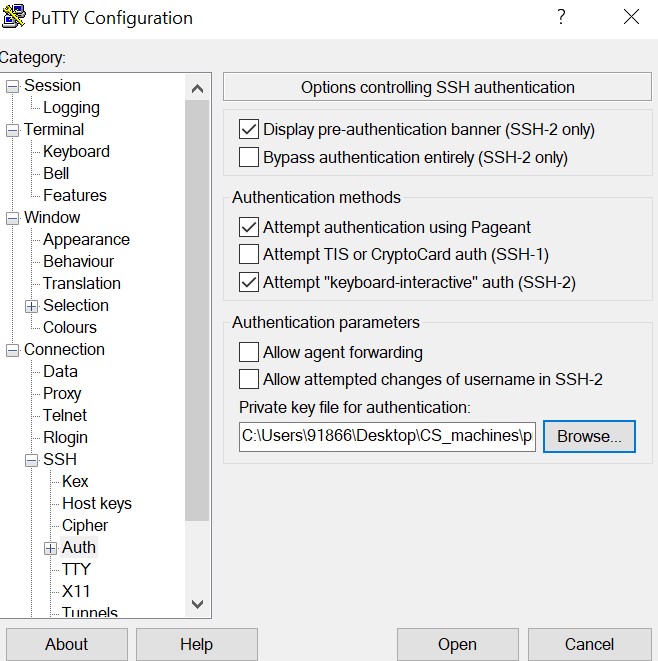Select Window category
The image size is (658, 661).
(x=52, y=218)
